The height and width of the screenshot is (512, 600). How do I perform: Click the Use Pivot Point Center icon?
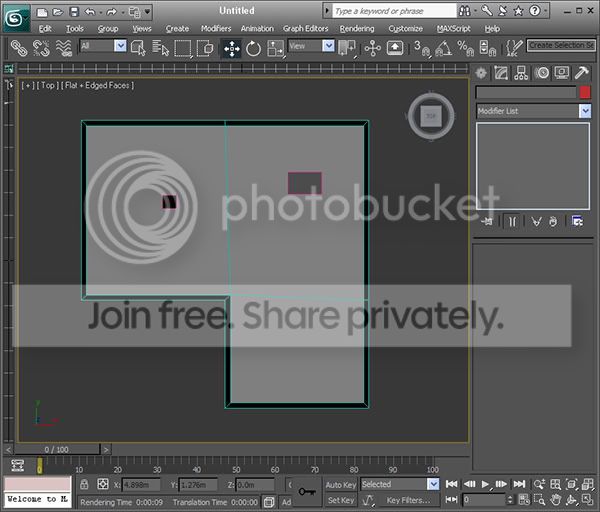[347, 49]
